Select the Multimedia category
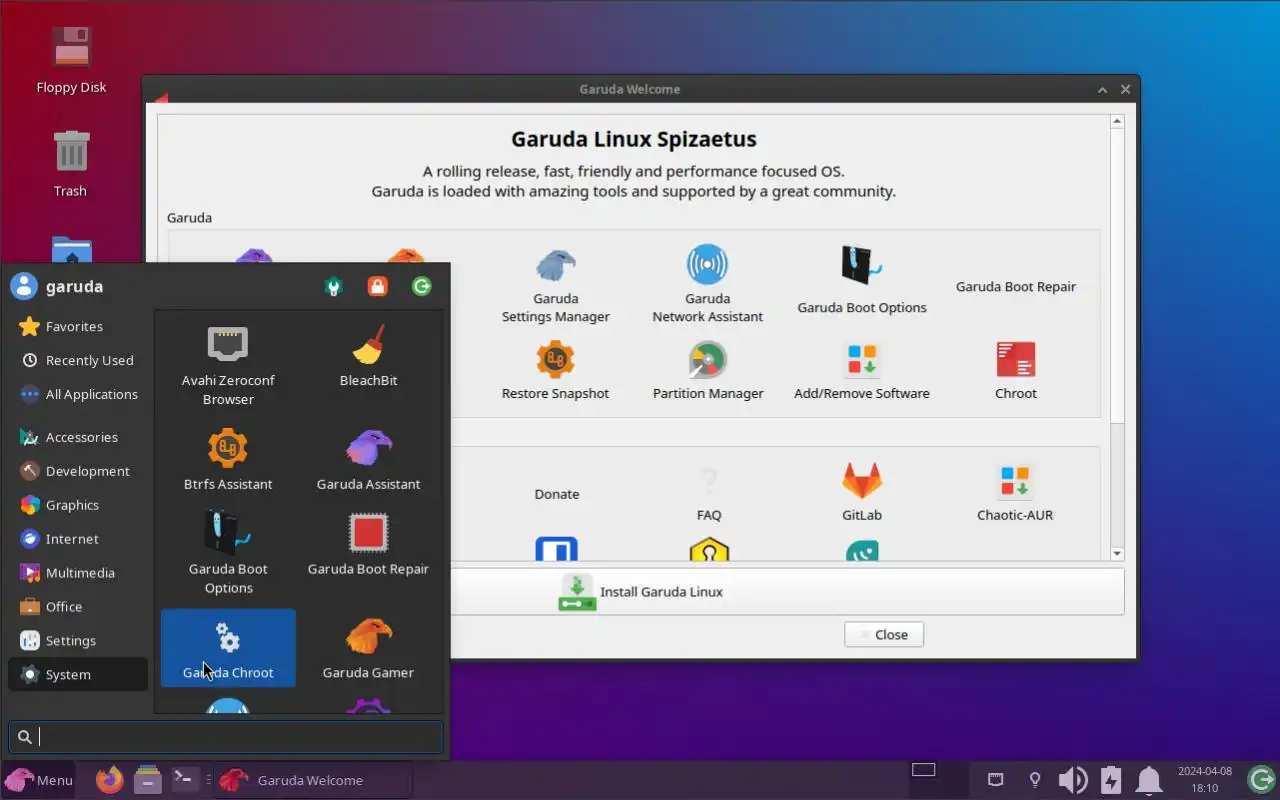 (x=78, y=574)
